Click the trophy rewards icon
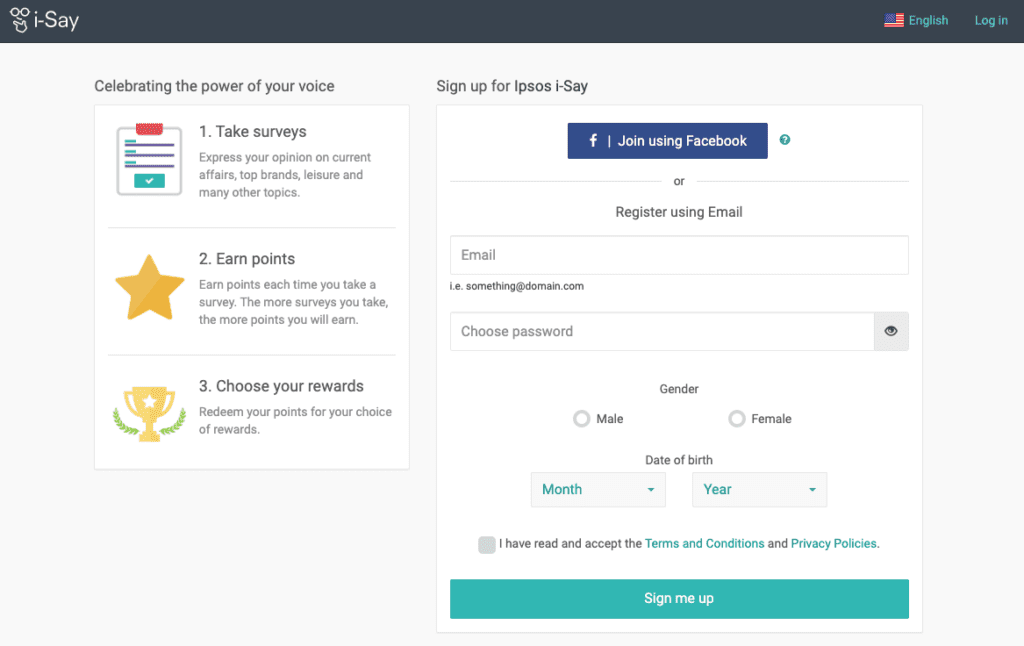Screen dimensions: 1024x646 tap(149, 413)
